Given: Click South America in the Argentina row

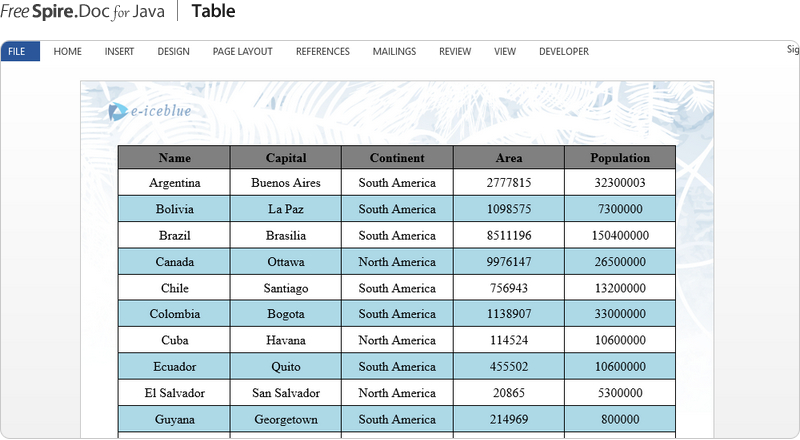Looking at the screenshot, I should coord(397,183).
